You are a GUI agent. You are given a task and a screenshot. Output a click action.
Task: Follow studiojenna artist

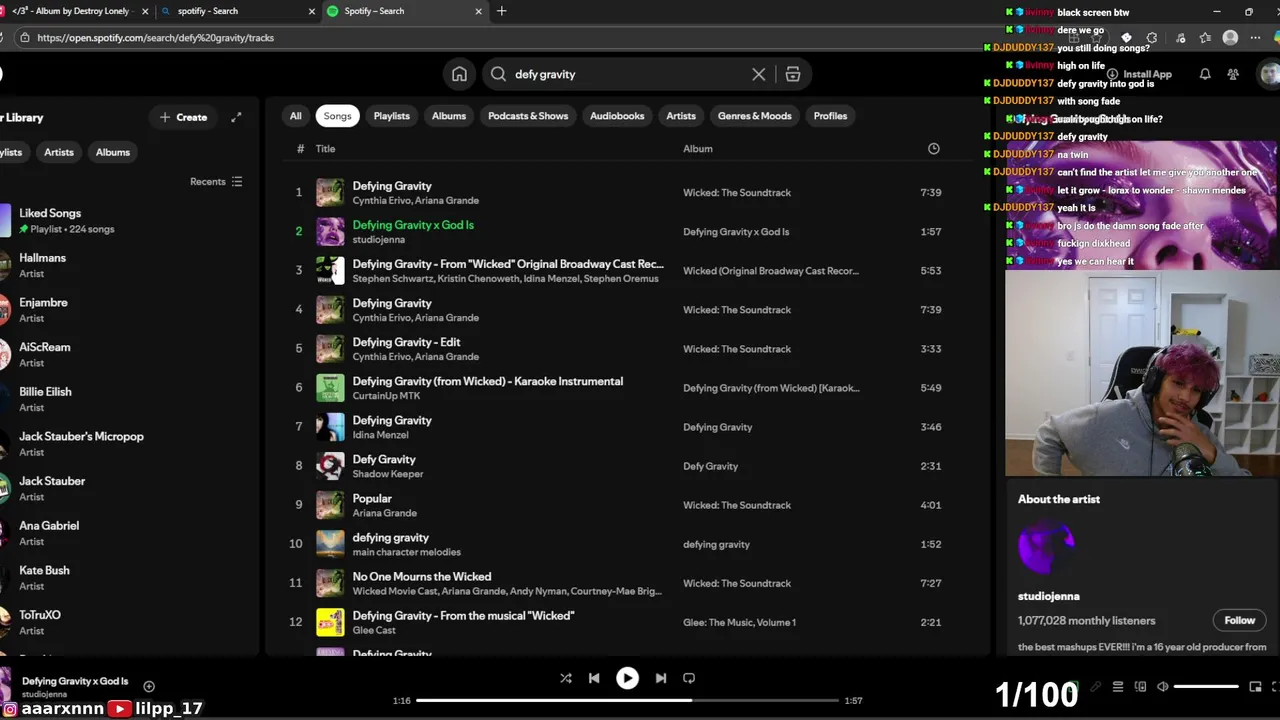point(1239,620)
